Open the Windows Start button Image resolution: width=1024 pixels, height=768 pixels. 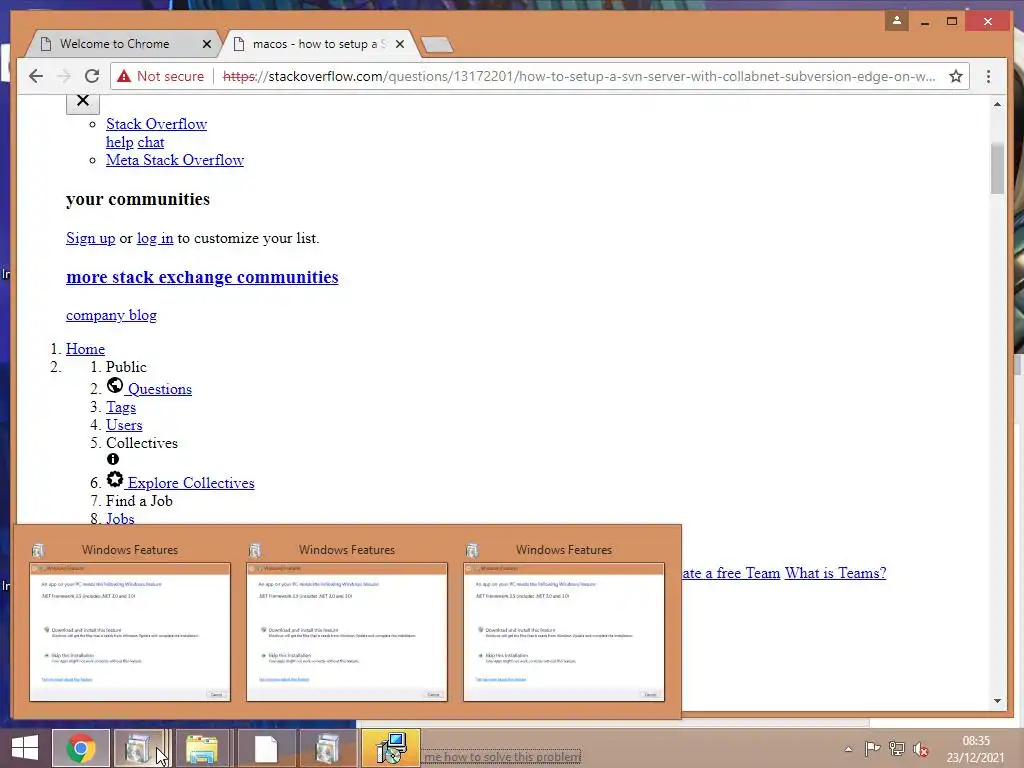(x=25, y=748)
